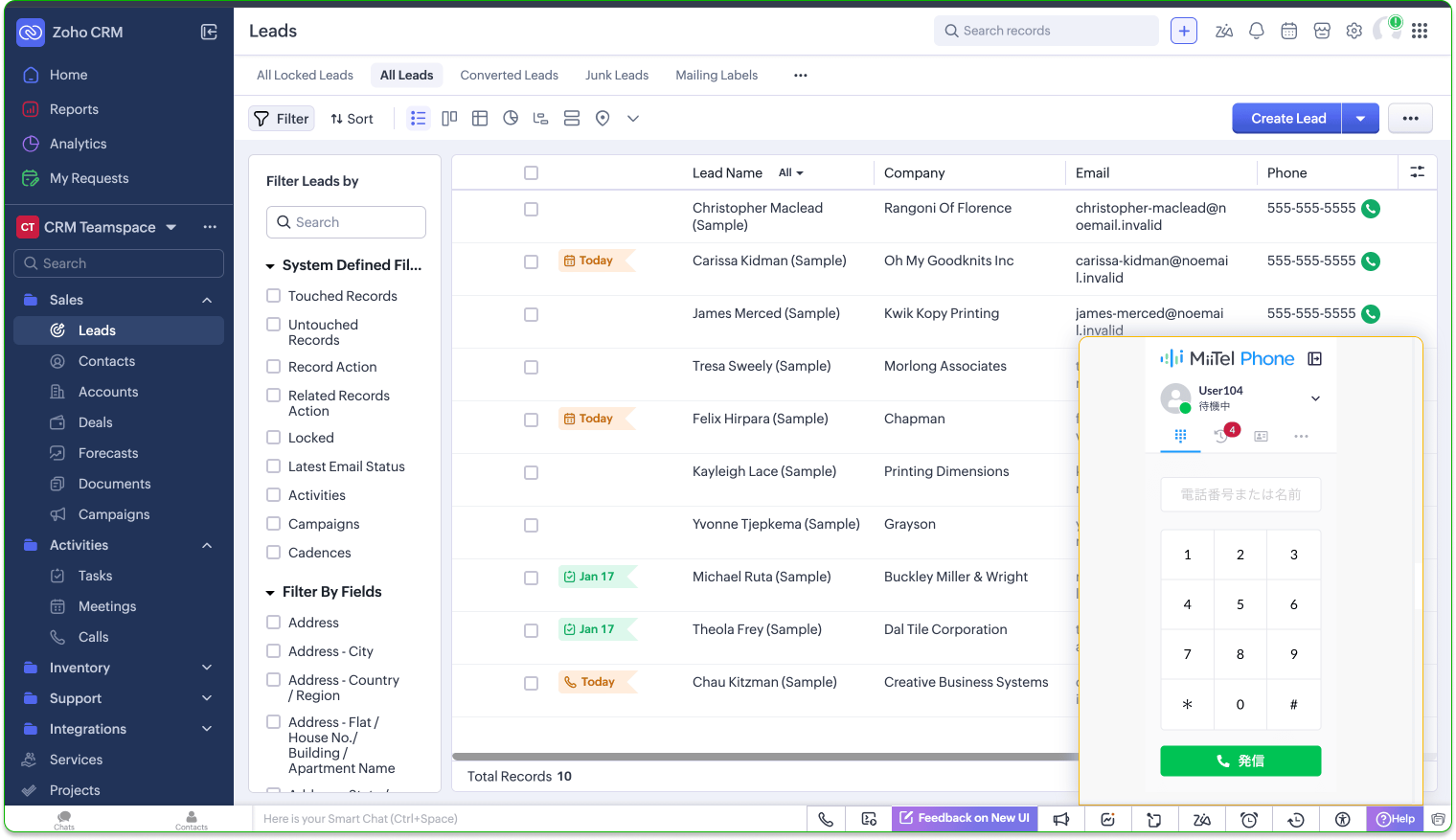Screen dimensions: 1456x840
Task: Collapse System Defined Filters section
Action: [271, 266]
